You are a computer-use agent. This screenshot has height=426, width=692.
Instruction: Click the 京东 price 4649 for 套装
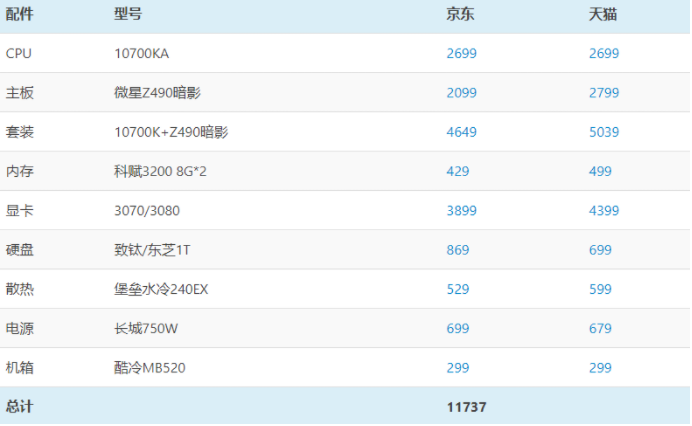[x=461, y=132]
